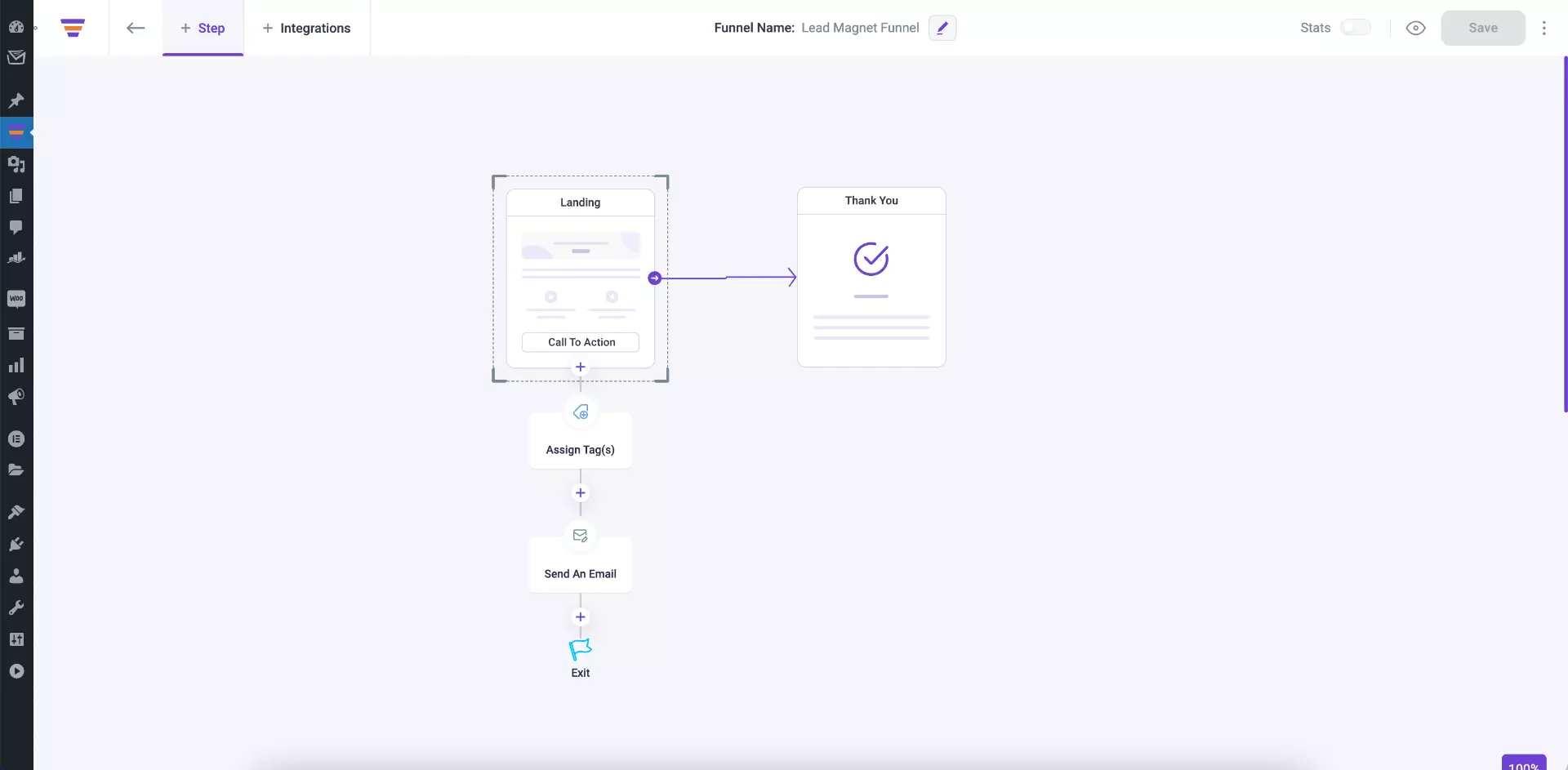Open the Pages sidebar icon
This screenshot has width=1568, height=770.
(16, 196)
